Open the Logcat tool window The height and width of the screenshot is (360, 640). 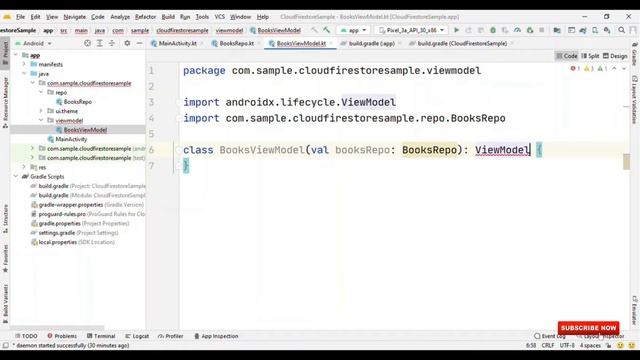tap(137, 336)
